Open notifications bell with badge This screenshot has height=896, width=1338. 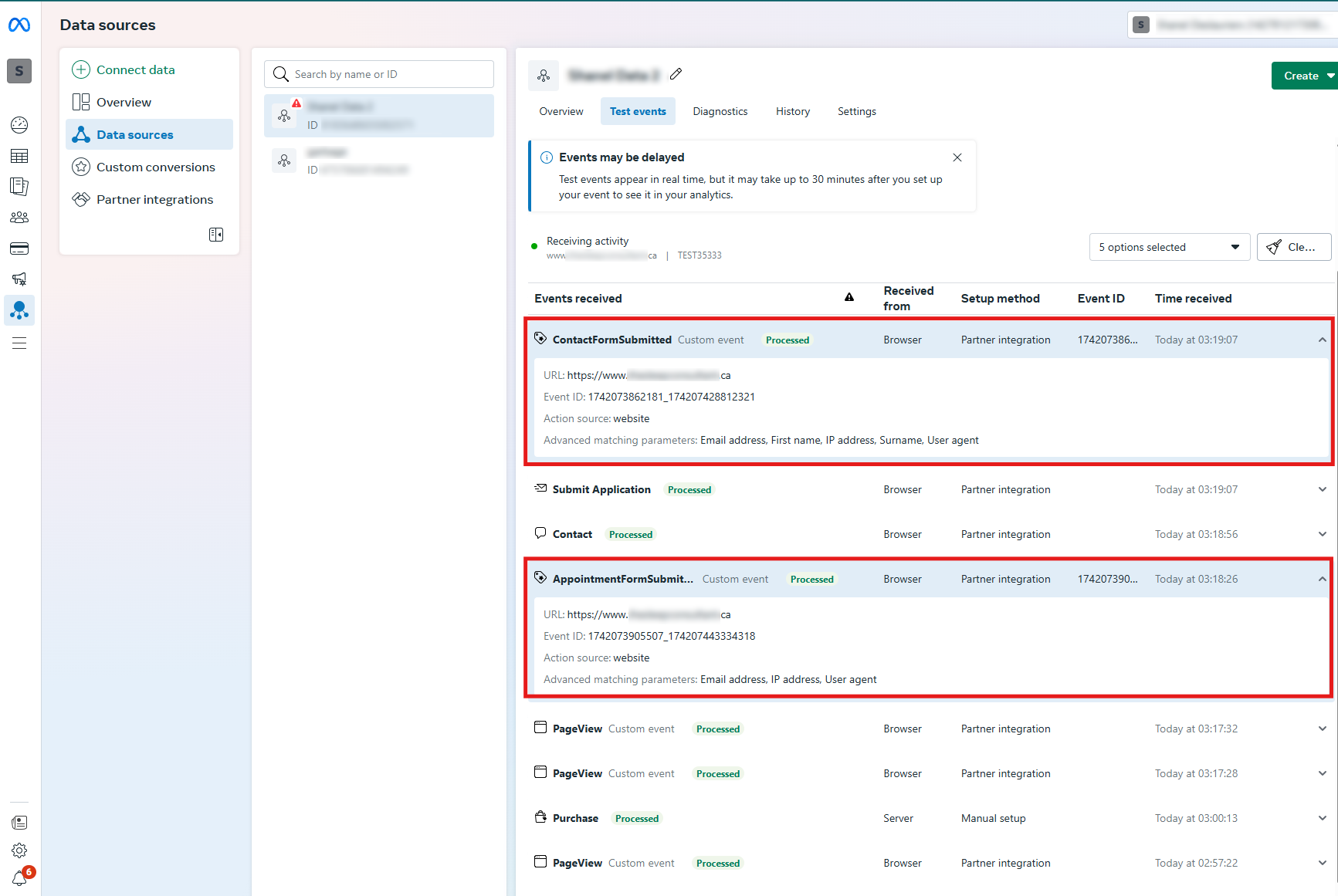pyautogui.click(x=20, y=878)
